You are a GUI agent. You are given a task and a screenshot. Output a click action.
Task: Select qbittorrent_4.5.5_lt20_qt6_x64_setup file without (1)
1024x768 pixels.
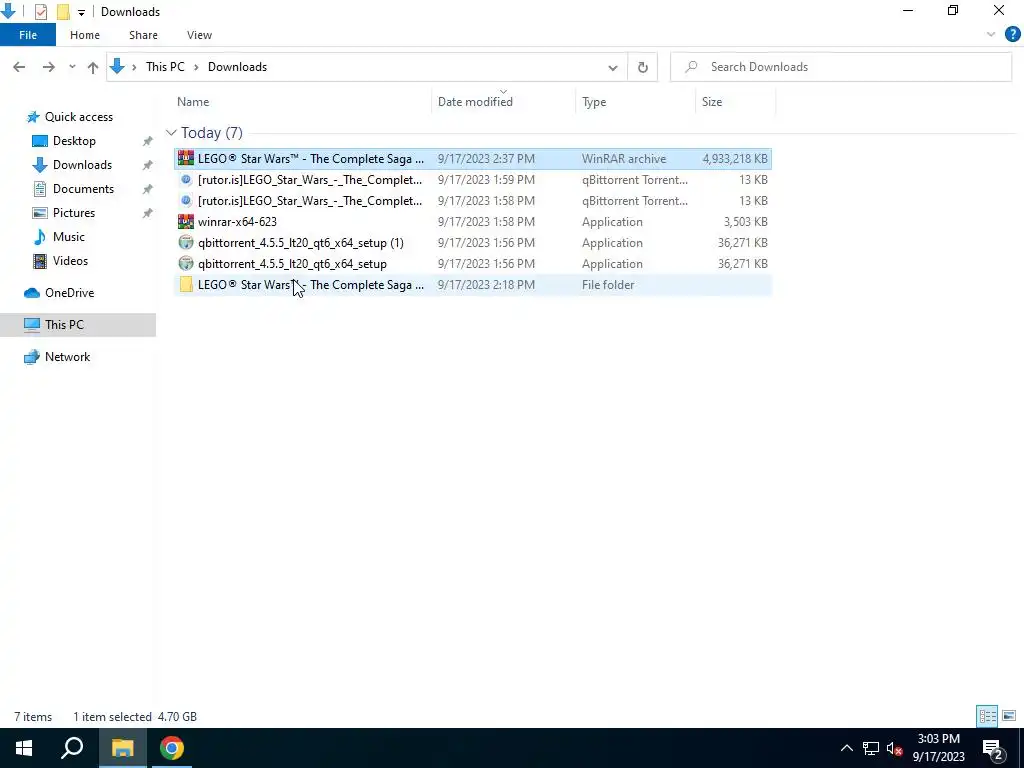tap(472, 264)
